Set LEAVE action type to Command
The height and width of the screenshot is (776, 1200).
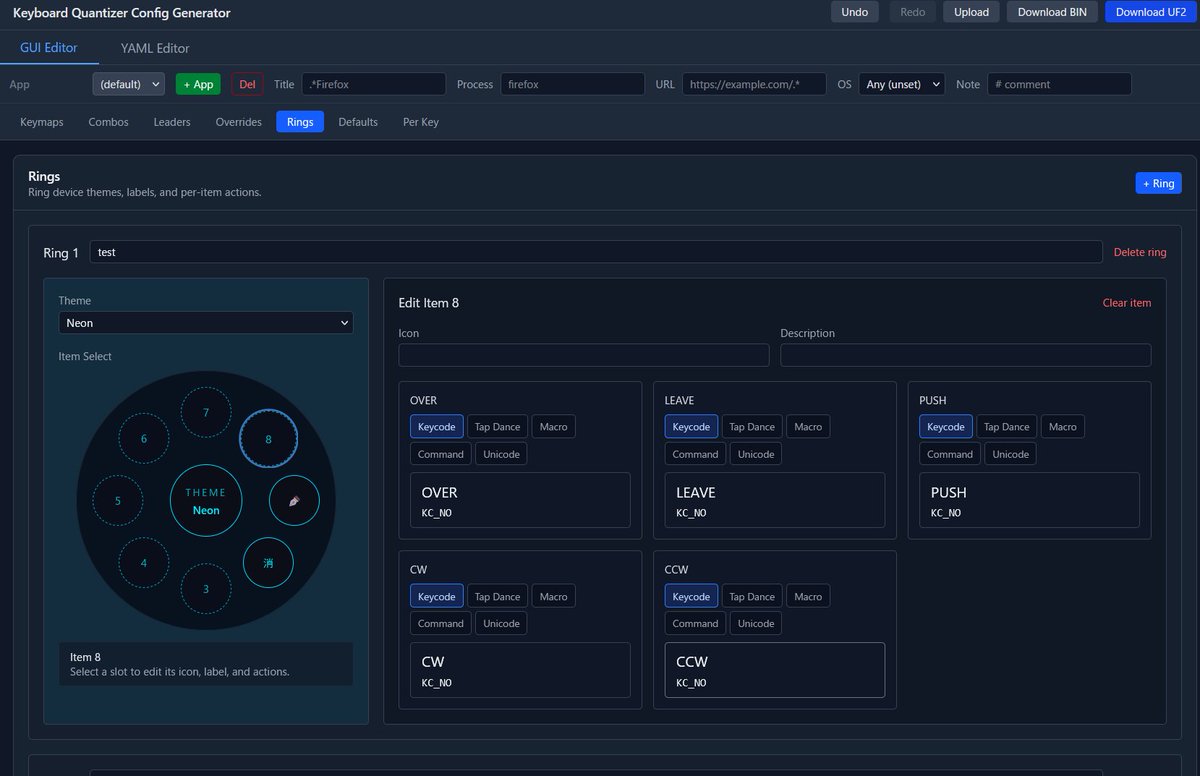coord(695,454)
